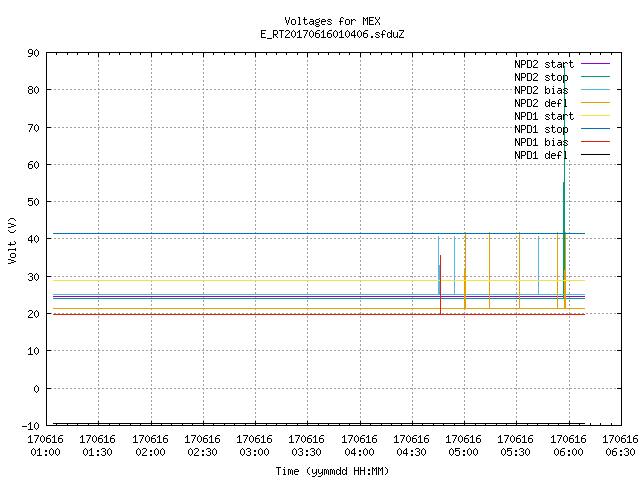Image resolution: width=640 pixels, height=480 pixels.
Task: Click the red NPD1 bias spike near 04:45
Action: click(440, 284)
